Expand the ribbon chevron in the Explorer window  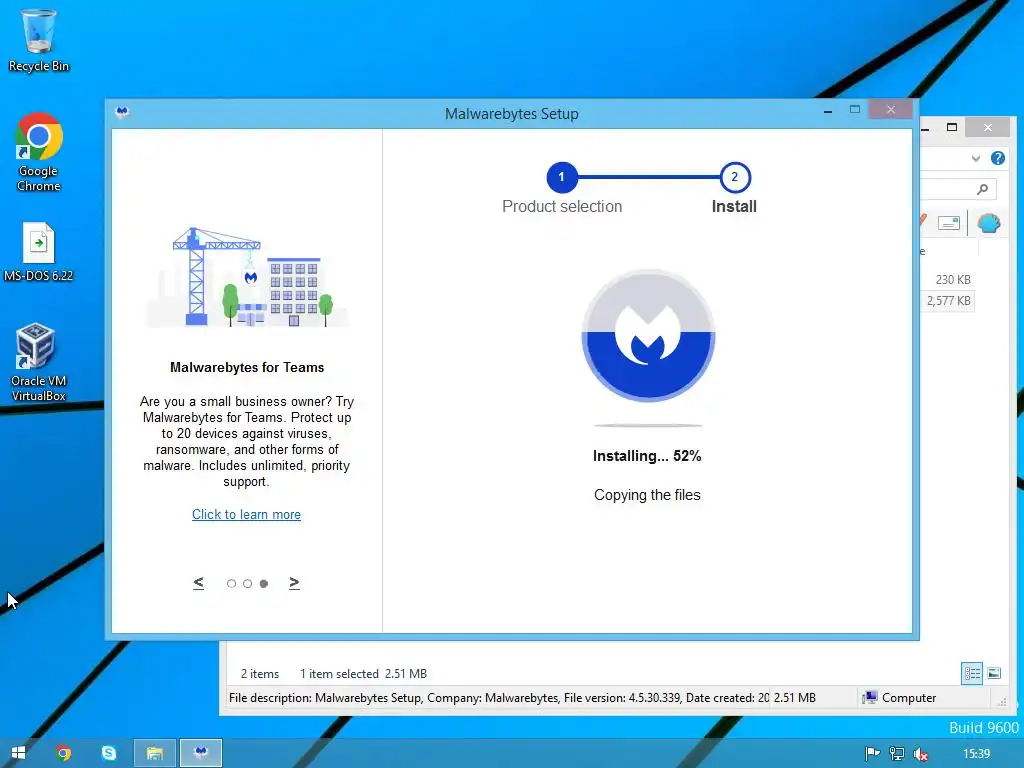pyautogui.click(x=976, y=158)
